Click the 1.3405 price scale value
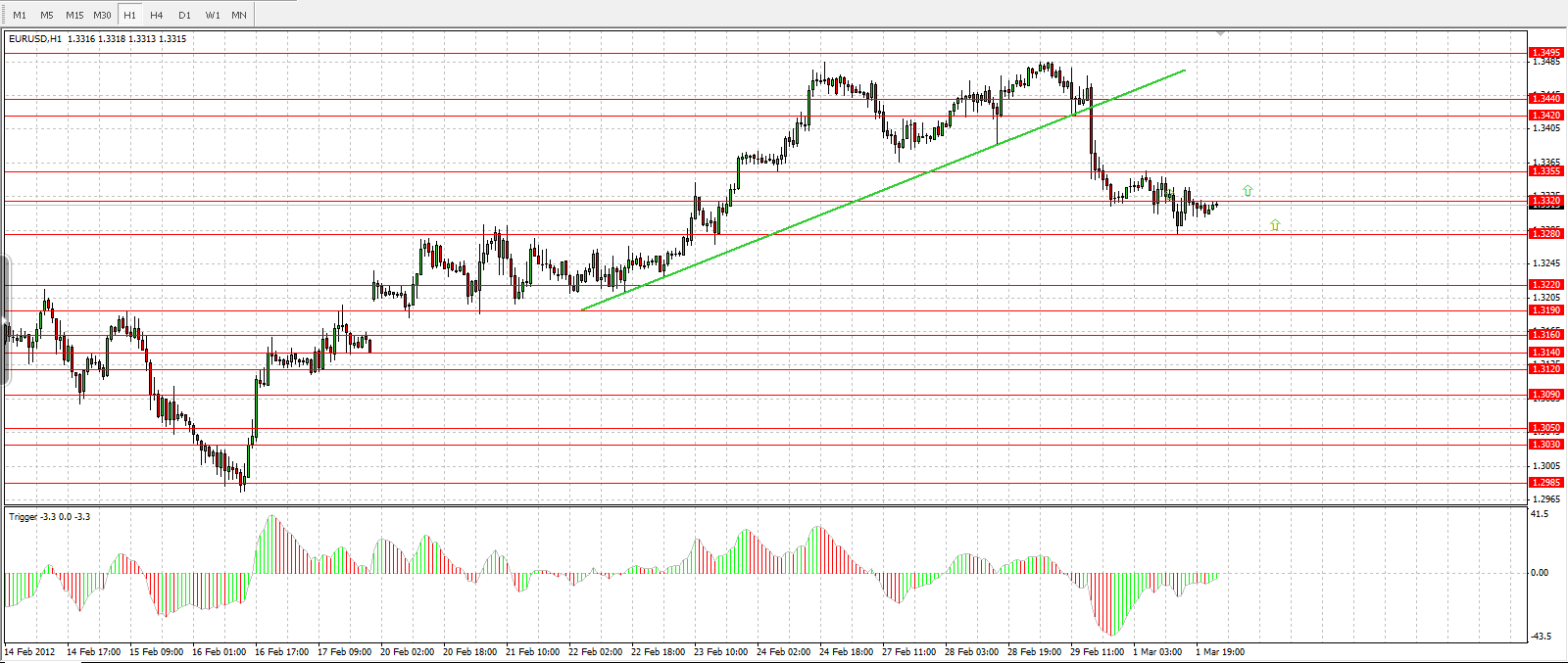 [x=1546, y=128]
